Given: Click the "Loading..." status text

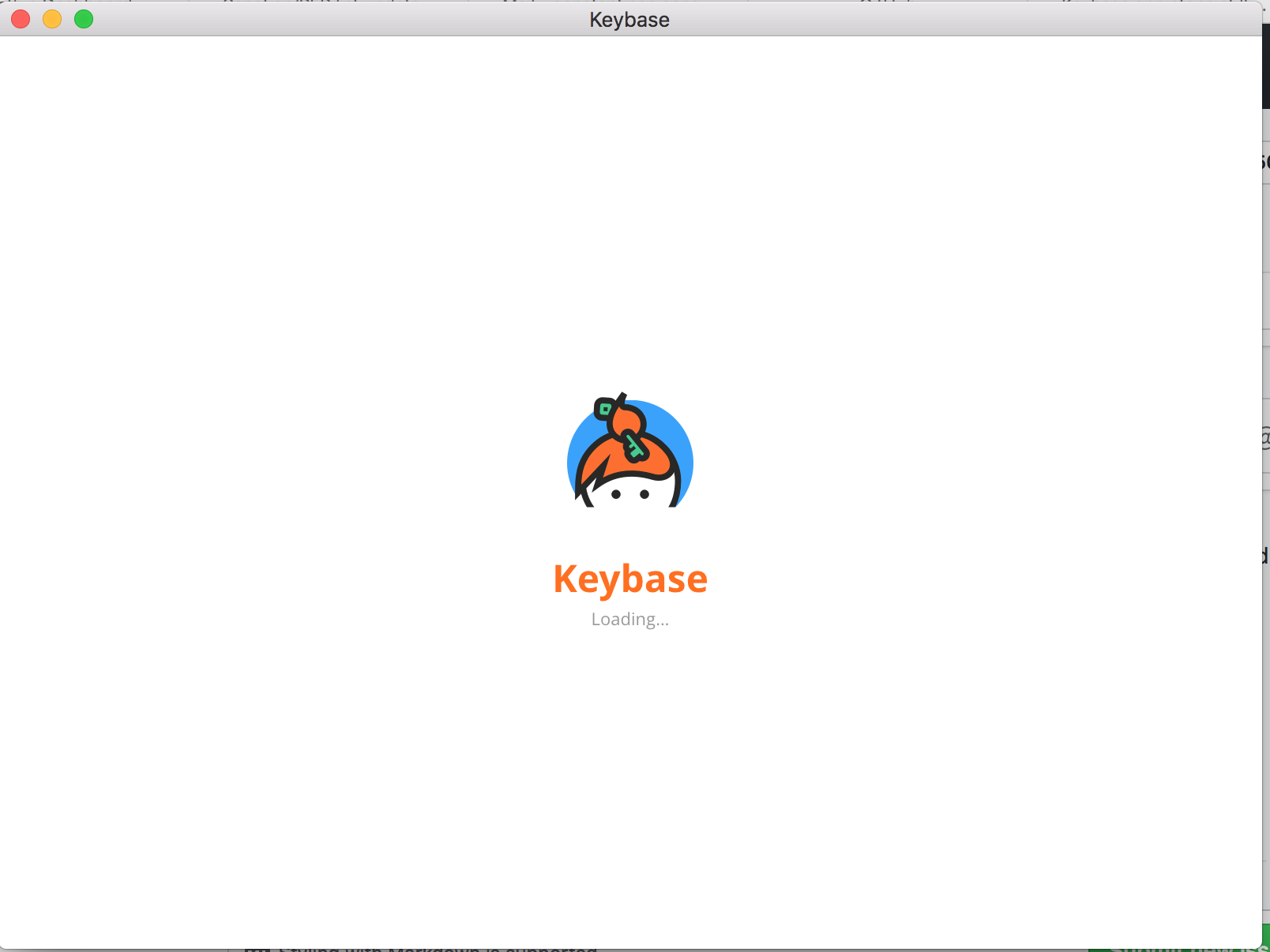Looking at the screenshot, I should click(x=630, y=620).
